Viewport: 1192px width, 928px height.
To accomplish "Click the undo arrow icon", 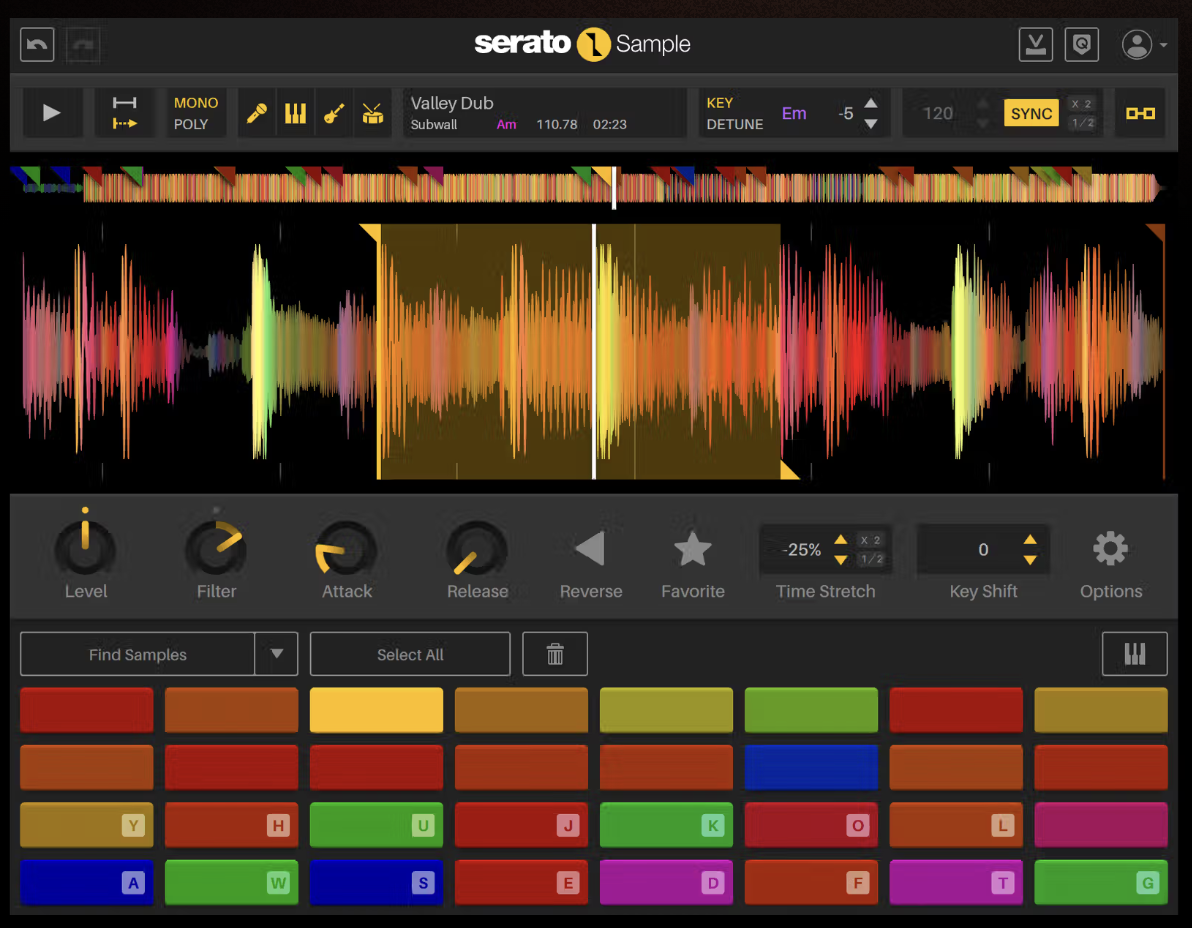I will tap(37, 45).
